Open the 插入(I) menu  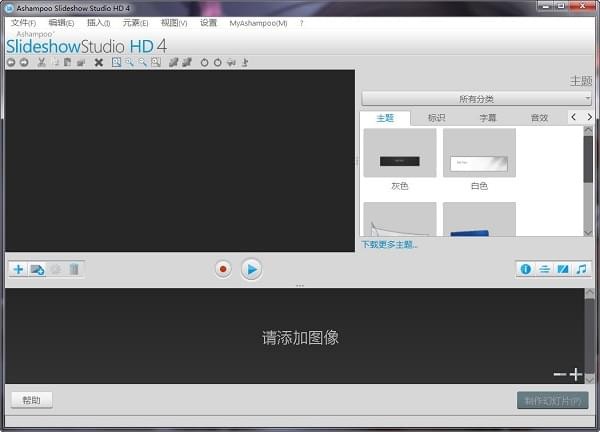99,23
